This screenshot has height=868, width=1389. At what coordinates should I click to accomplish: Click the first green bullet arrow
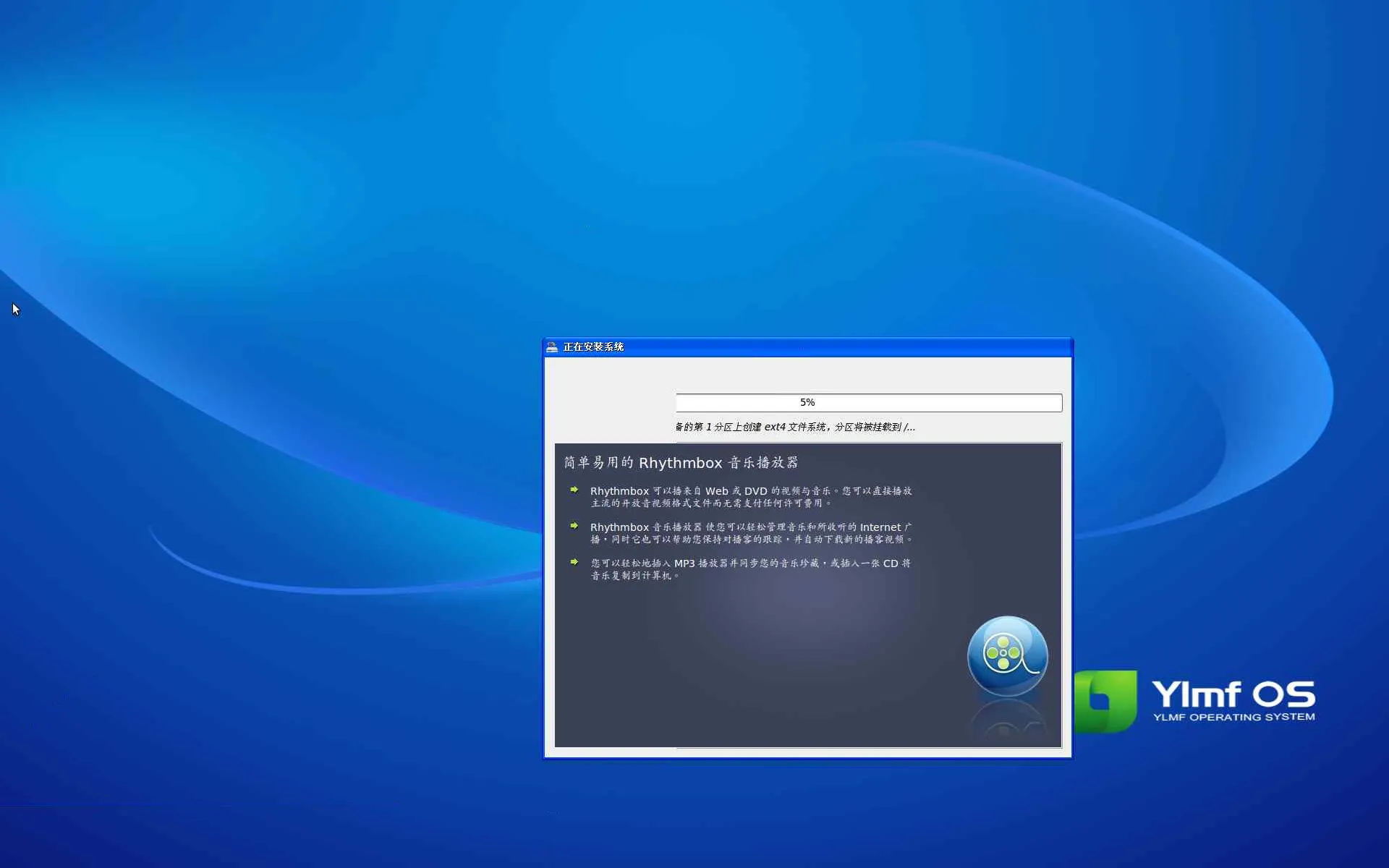574,490
